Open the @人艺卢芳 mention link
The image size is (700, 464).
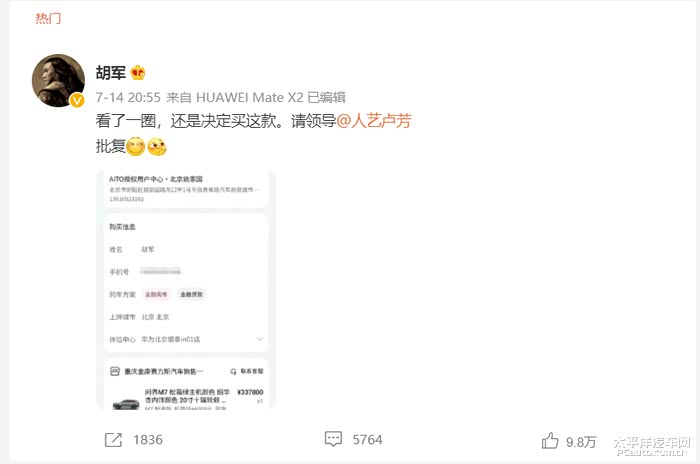point(374,121)
